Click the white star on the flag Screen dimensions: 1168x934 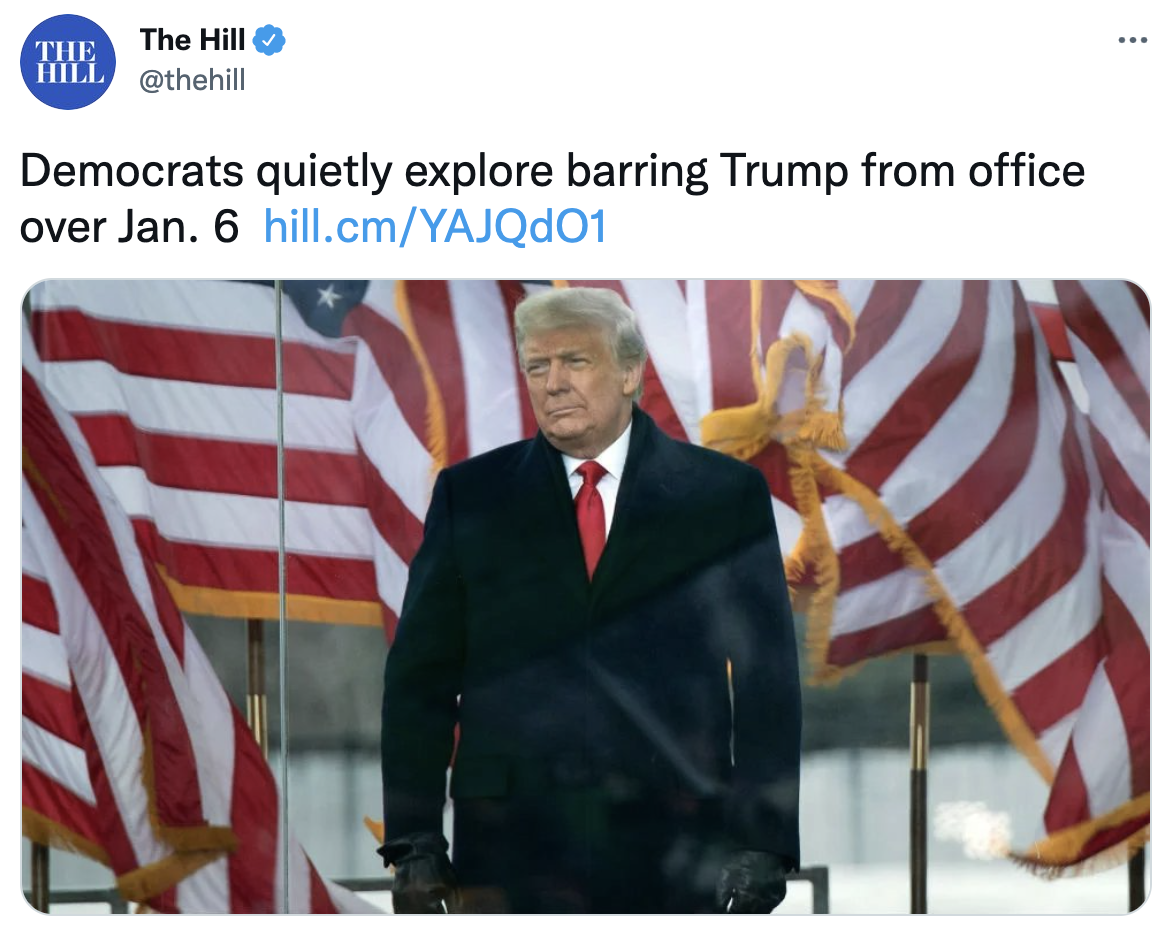pyautogui.click(x=328, y=297)
